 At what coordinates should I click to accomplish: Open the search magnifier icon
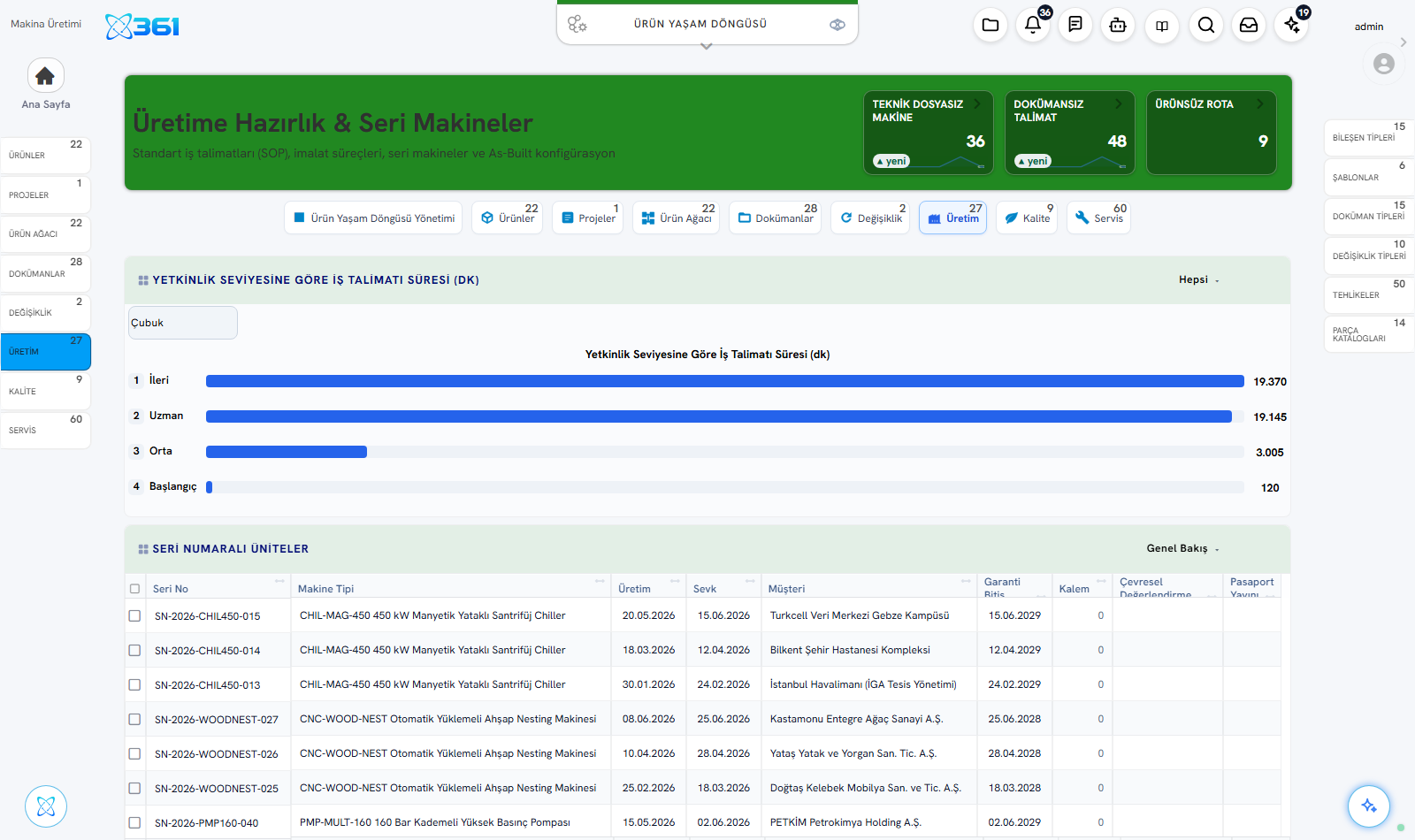(x=1206, y=25)
